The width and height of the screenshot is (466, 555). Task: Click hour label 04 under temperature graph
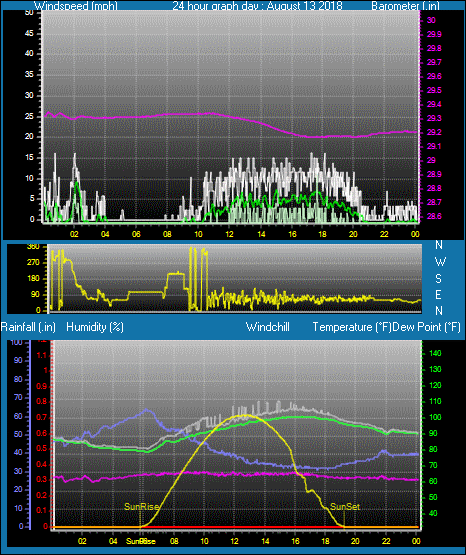(113, 541)
